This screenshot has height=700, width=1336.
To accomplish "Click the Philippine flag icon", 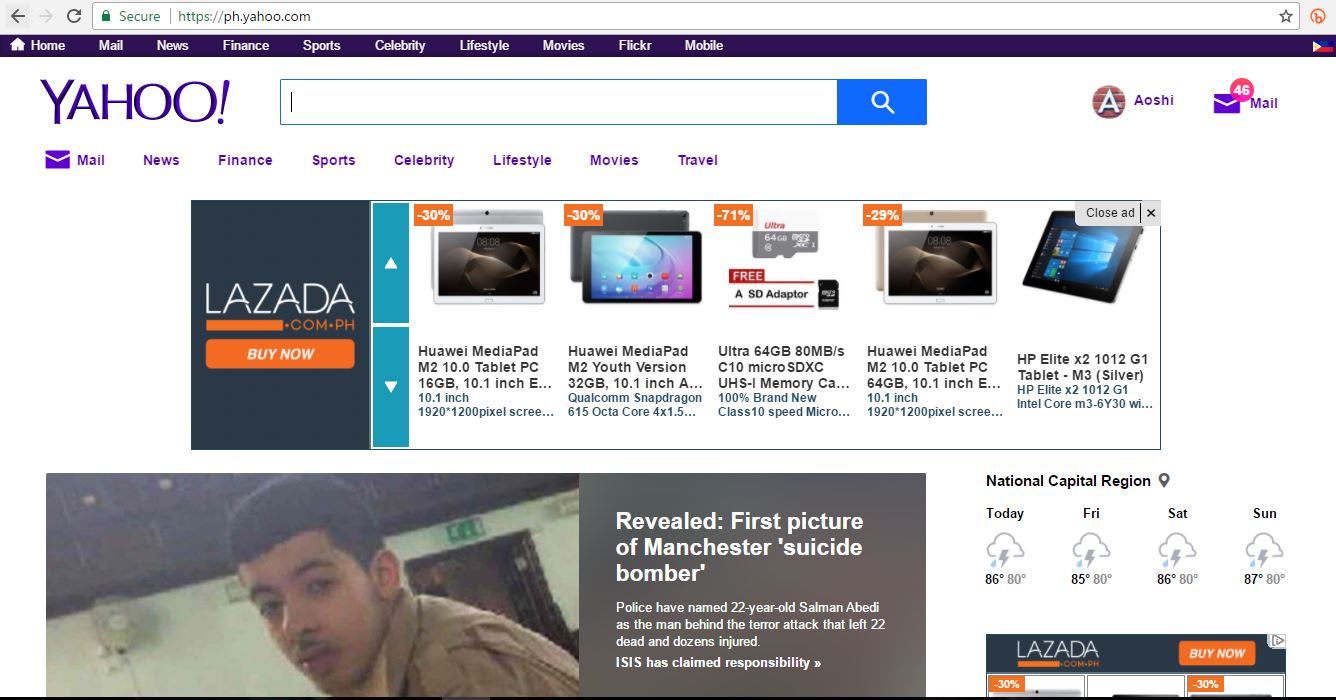I will tap(1322, 46).
